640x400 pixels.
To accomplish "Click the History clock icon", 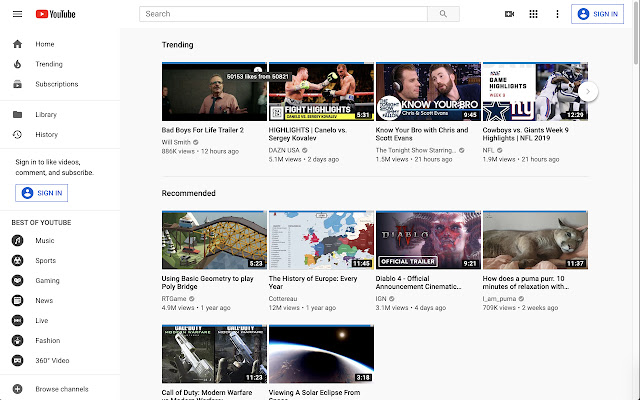I will [x=17, y=134].
